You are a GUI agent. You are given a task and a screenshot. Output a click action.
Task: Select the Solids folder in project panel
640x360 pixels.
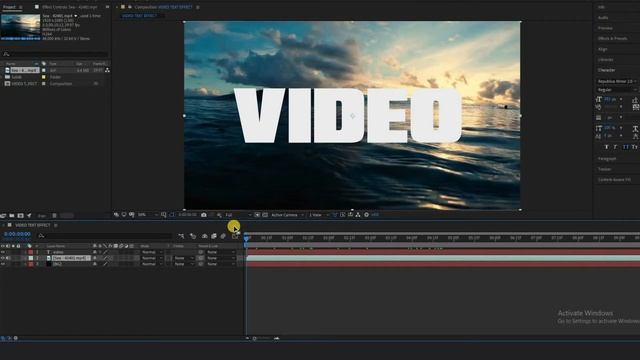pyautogui.click(x=16, y=77)
